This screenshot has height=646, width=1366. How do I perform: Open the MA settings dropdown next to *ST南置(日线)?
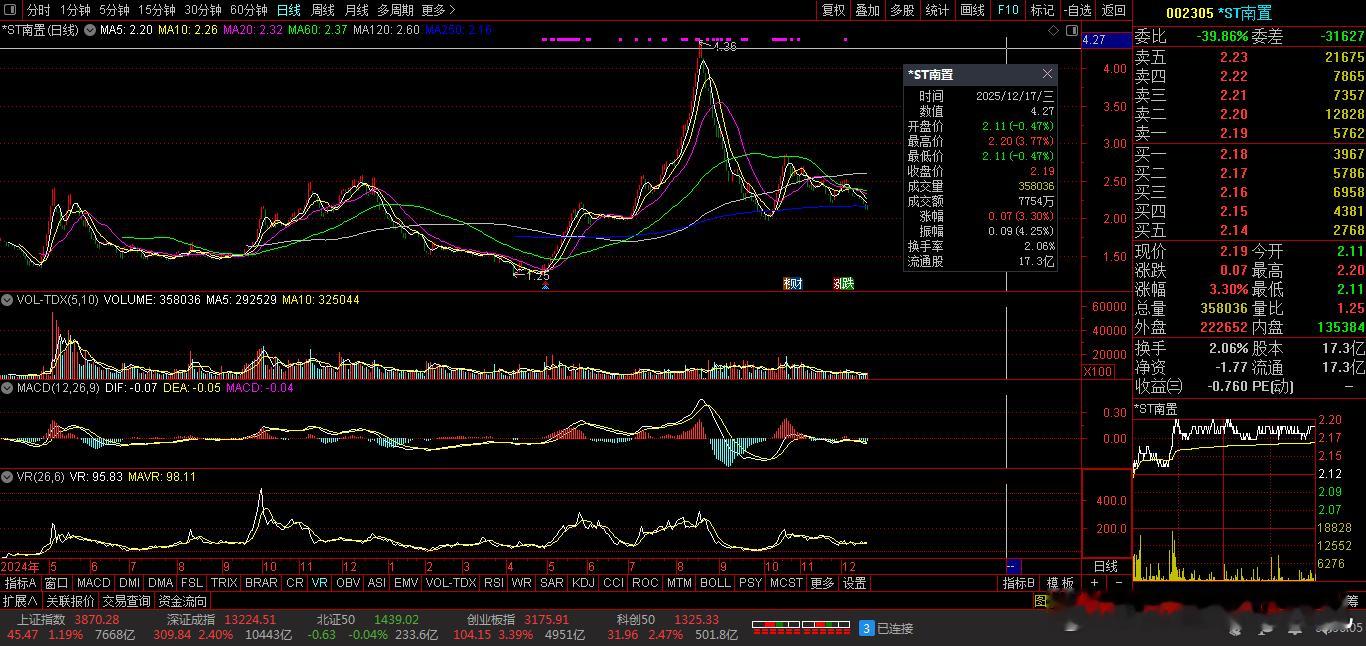point(91,31)
